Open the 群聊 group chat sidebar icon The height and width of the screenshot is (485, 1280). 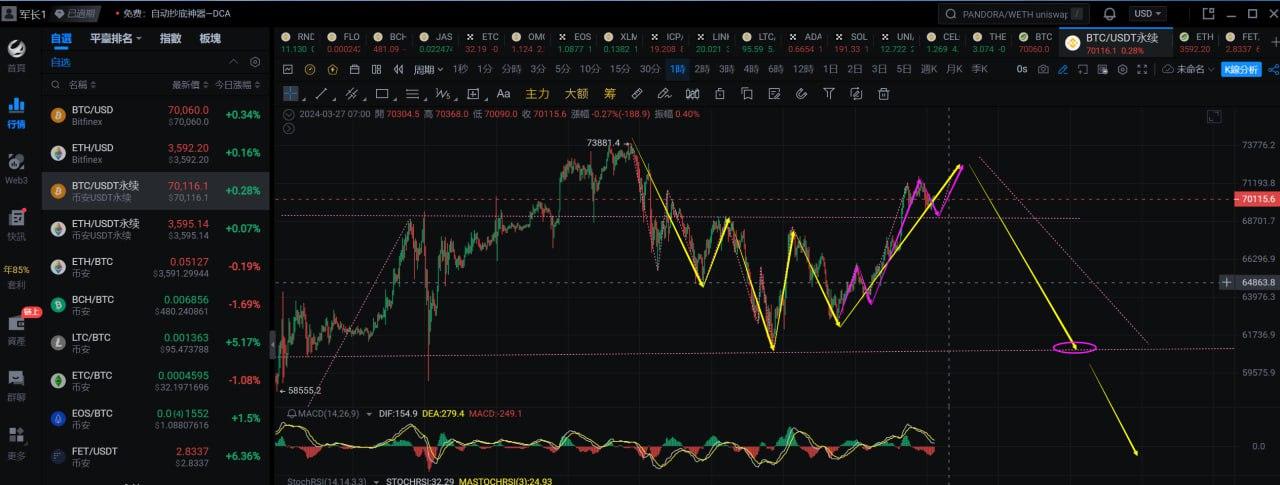(16, 384)
